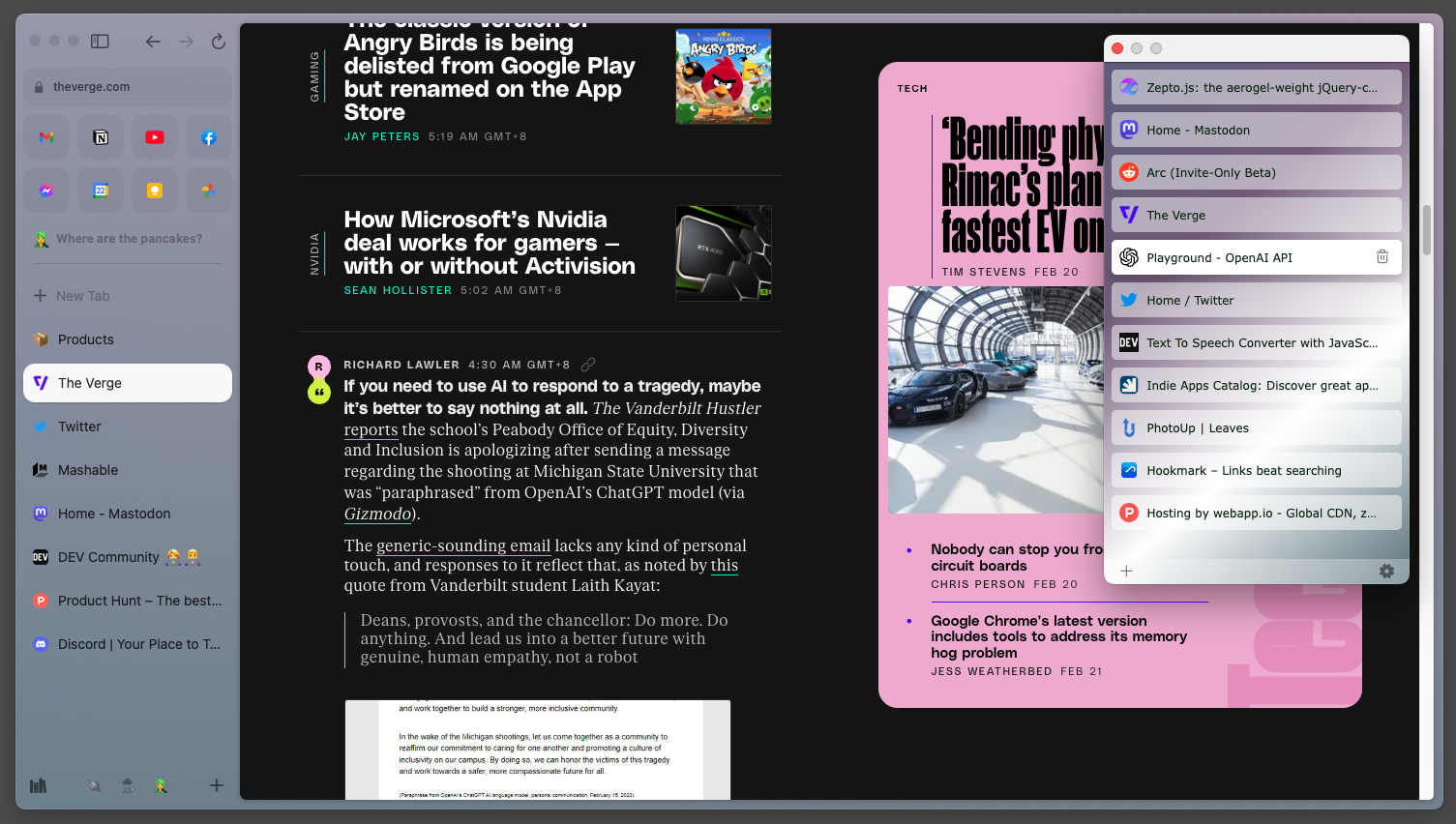
Task: Open the Gizmodo link in the article
Action: pos(377,515)
